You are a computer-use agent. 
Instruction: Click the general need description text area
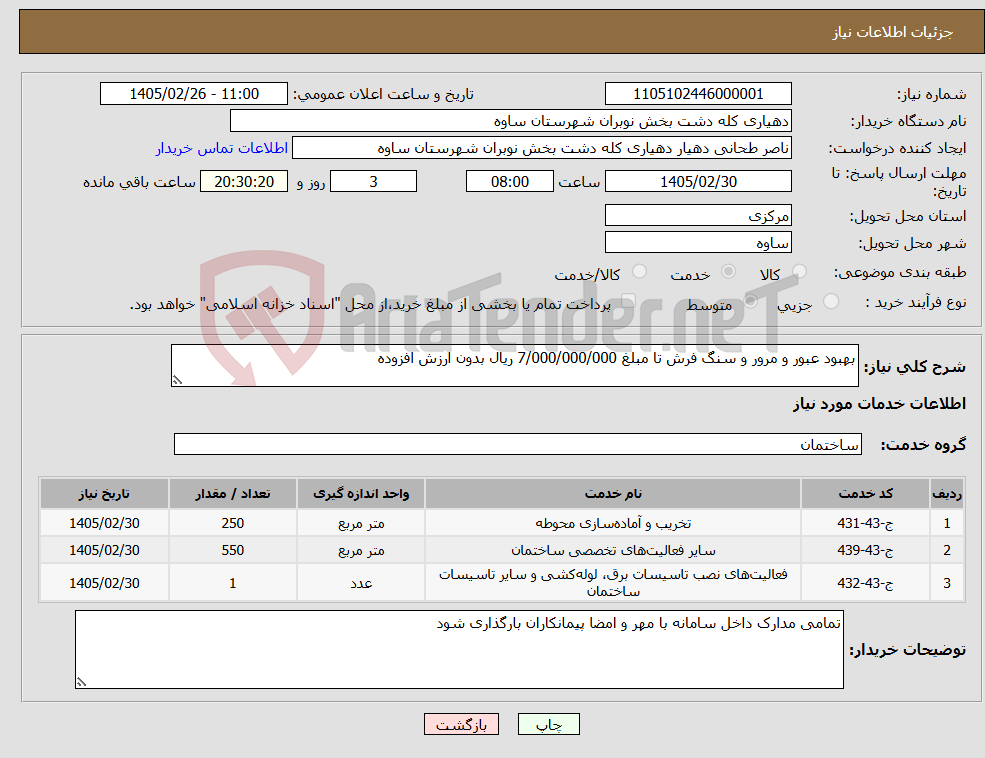[514, 365]
